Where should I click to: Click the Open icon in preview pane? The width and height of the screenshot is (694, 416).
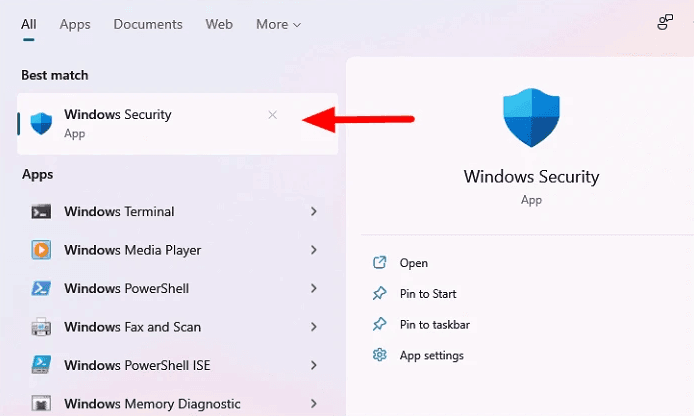[380, 262]
